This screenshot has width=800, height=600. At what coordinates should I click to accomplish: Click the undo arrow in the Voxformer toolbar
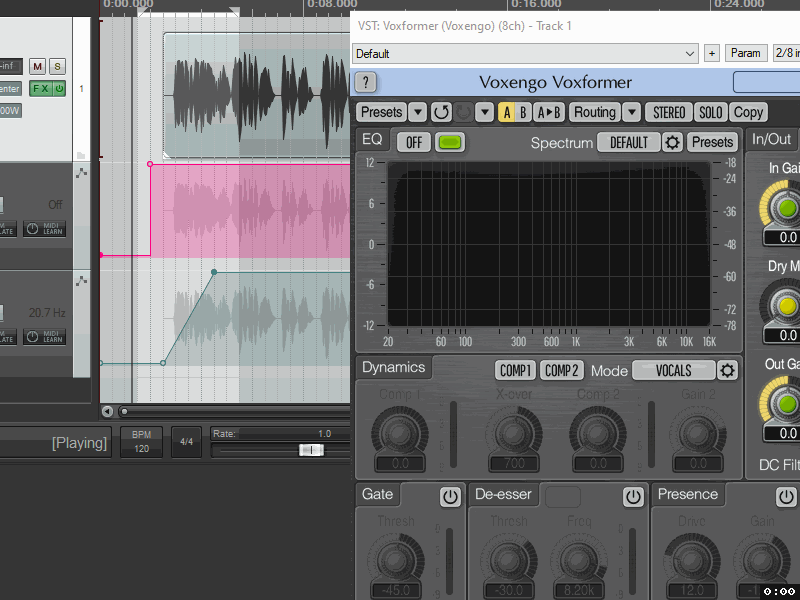click(441, 112)
